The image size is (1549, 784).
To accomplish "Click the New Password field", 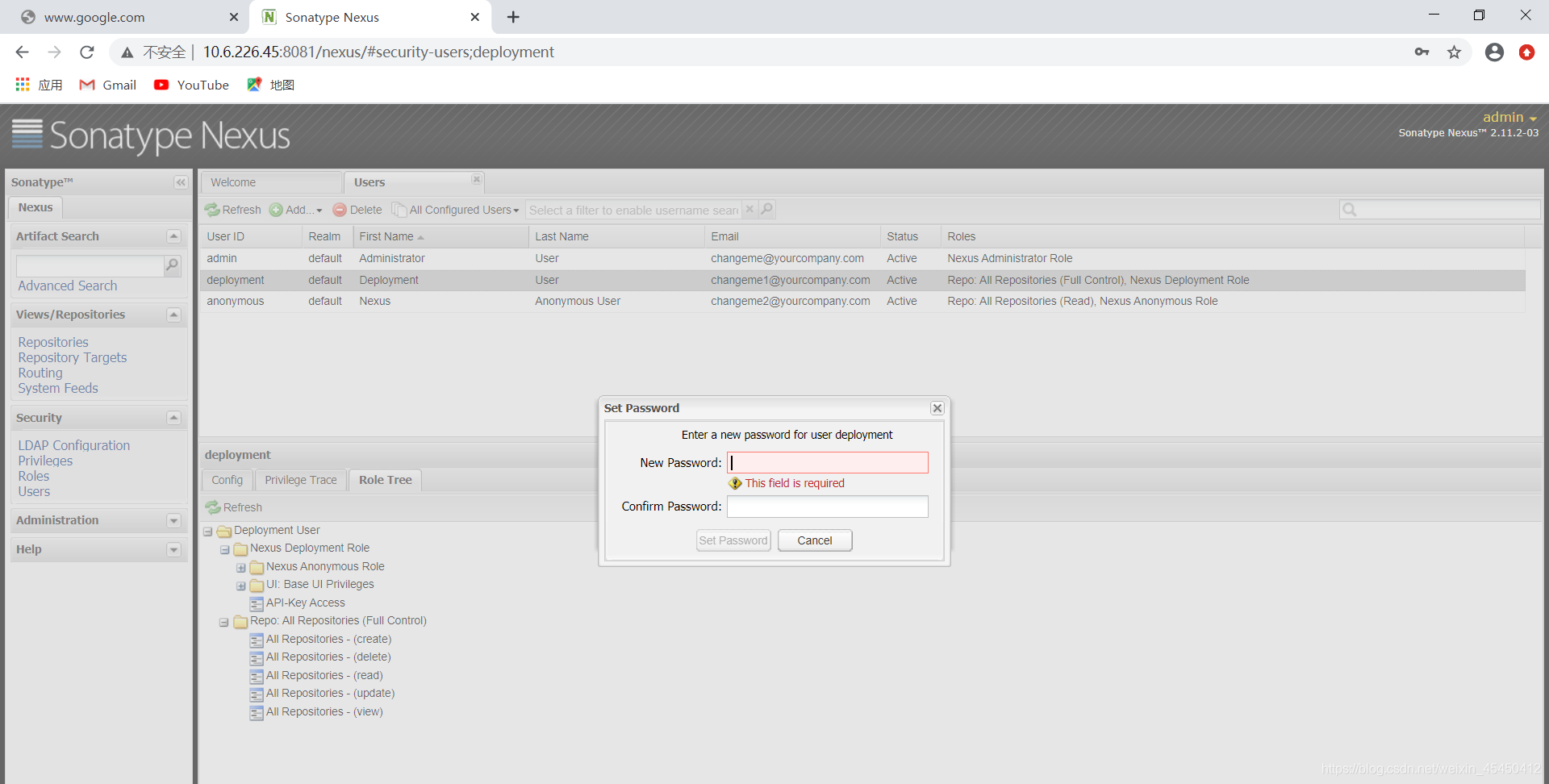I will pyautogui.click(x=828, y=462).
